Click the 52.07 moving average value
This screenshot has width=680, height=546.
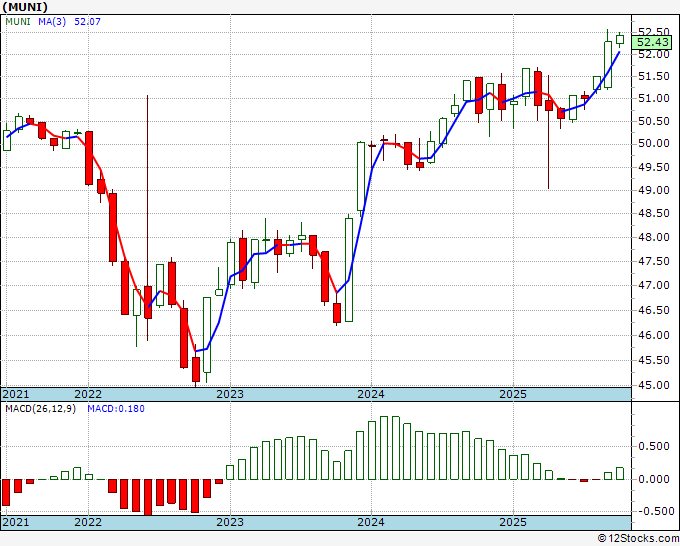(x=87, y=21)
